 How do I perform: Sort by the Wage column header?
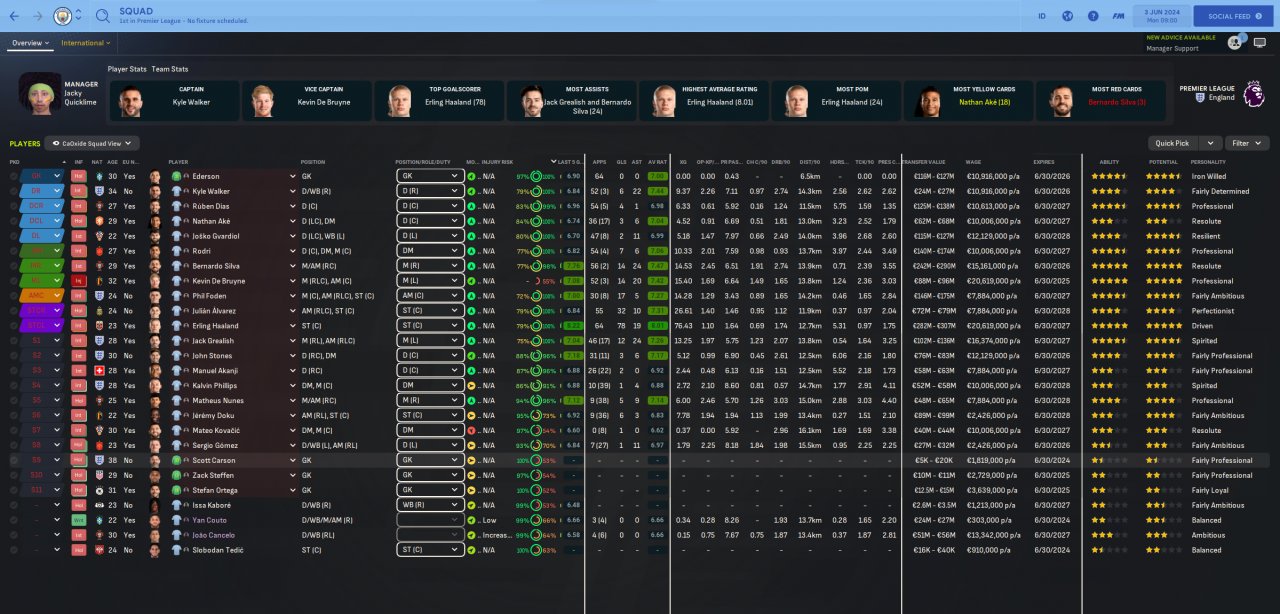[x=974, y=161]
